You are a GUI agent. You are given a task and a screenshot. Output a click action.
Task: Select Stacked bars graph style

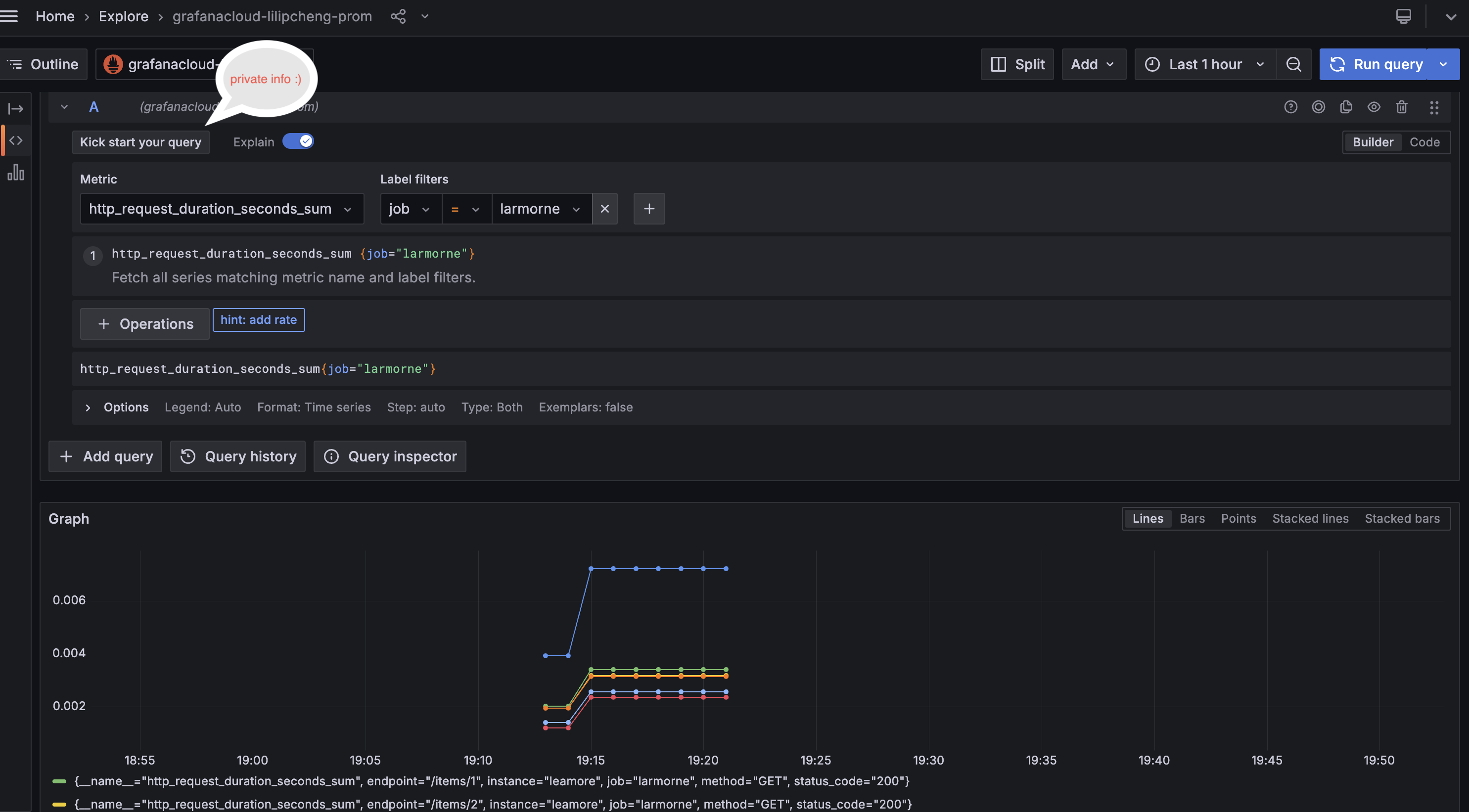click(x=1402, y=518)
